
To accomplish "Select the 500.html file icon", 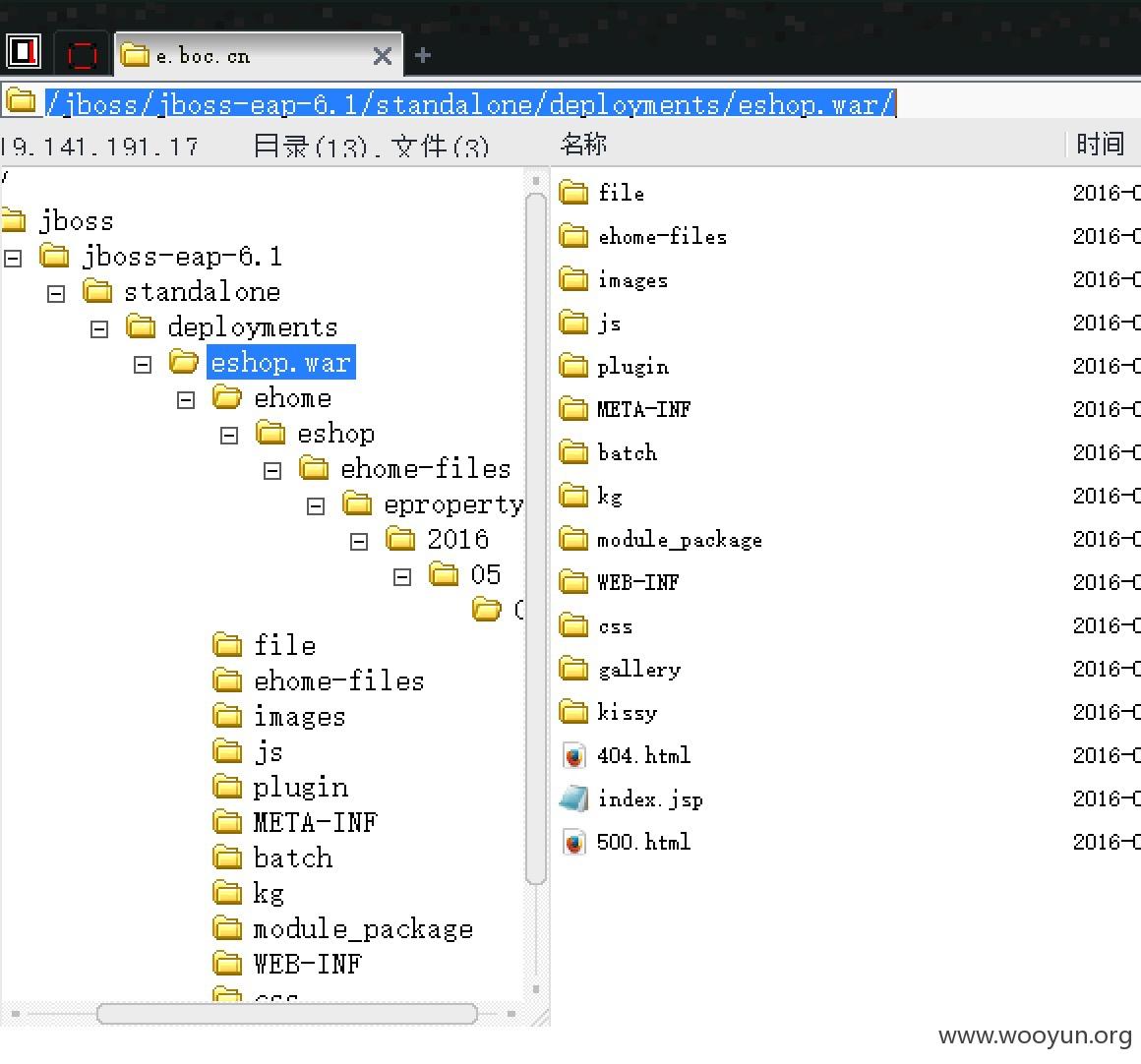I will click(574, 843).
